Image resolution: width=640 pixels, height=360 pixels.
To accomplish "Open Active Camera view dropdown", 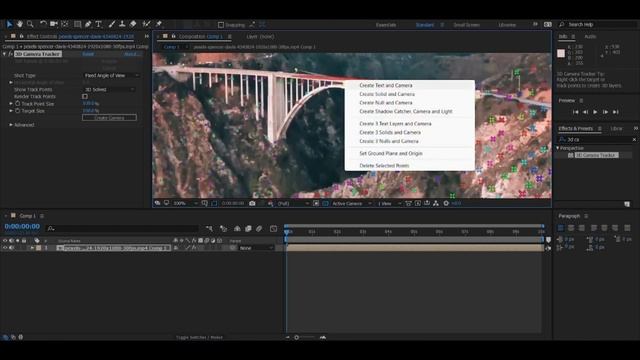I will click(351, 203).
